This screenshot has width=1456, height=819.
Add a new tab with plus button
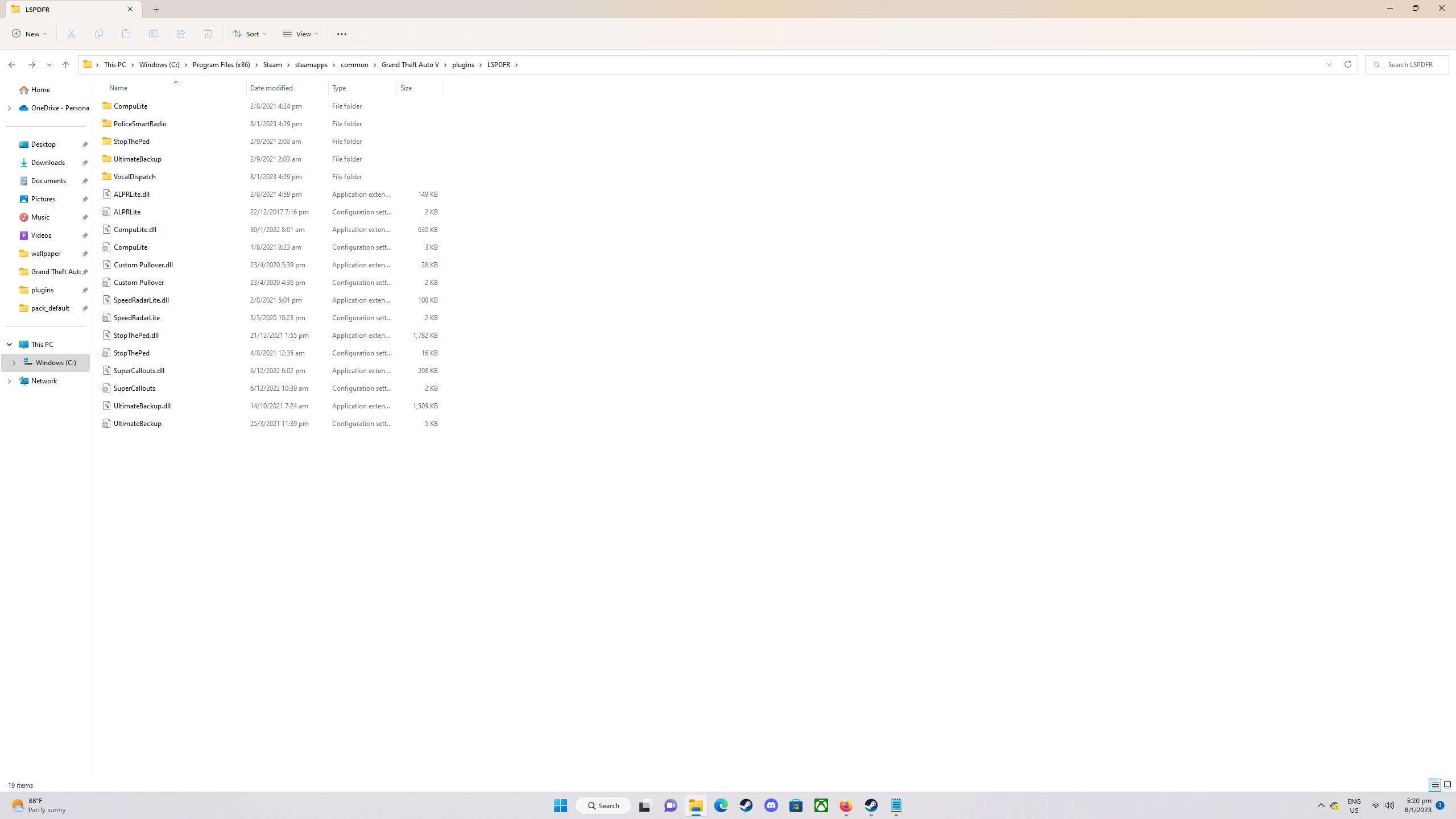(156, 9)
